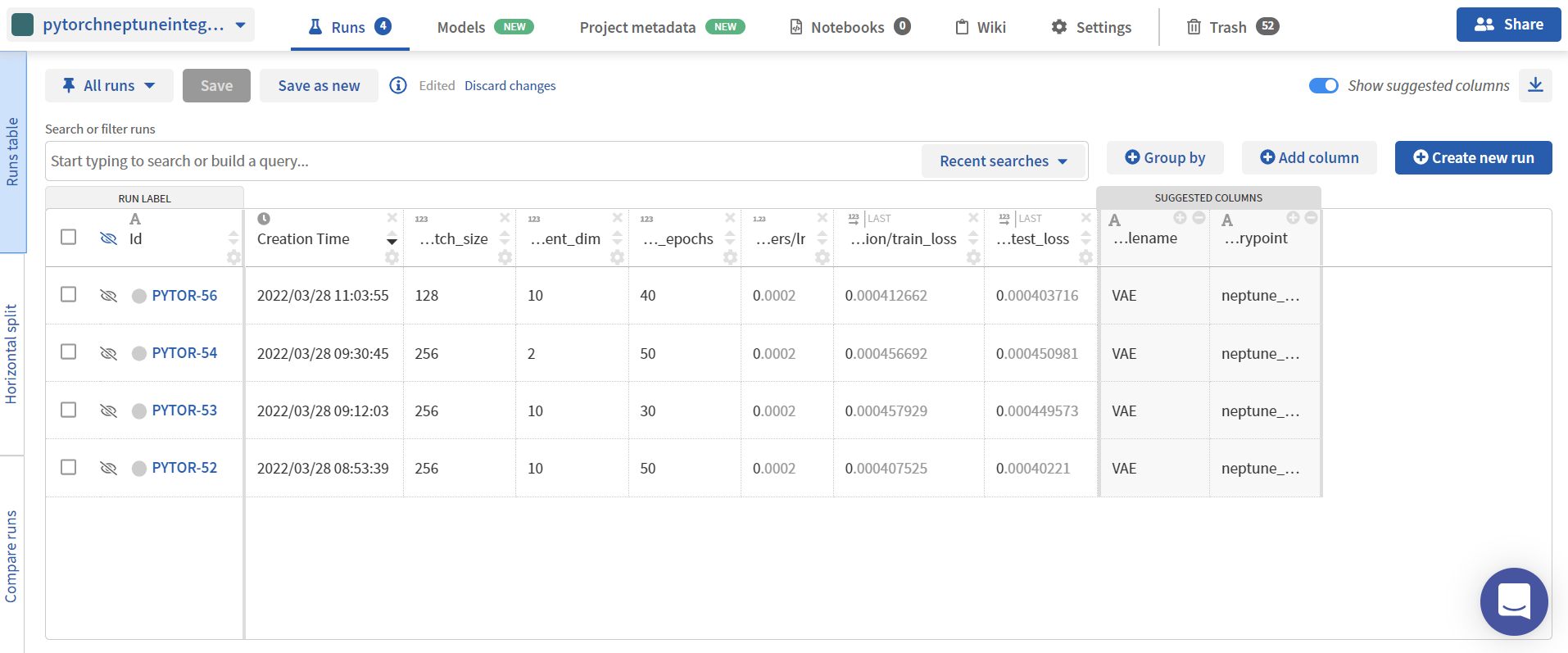Expand the project name dropdown
The height and width of the screenshot is (653, 1568).
coord(240,25)
